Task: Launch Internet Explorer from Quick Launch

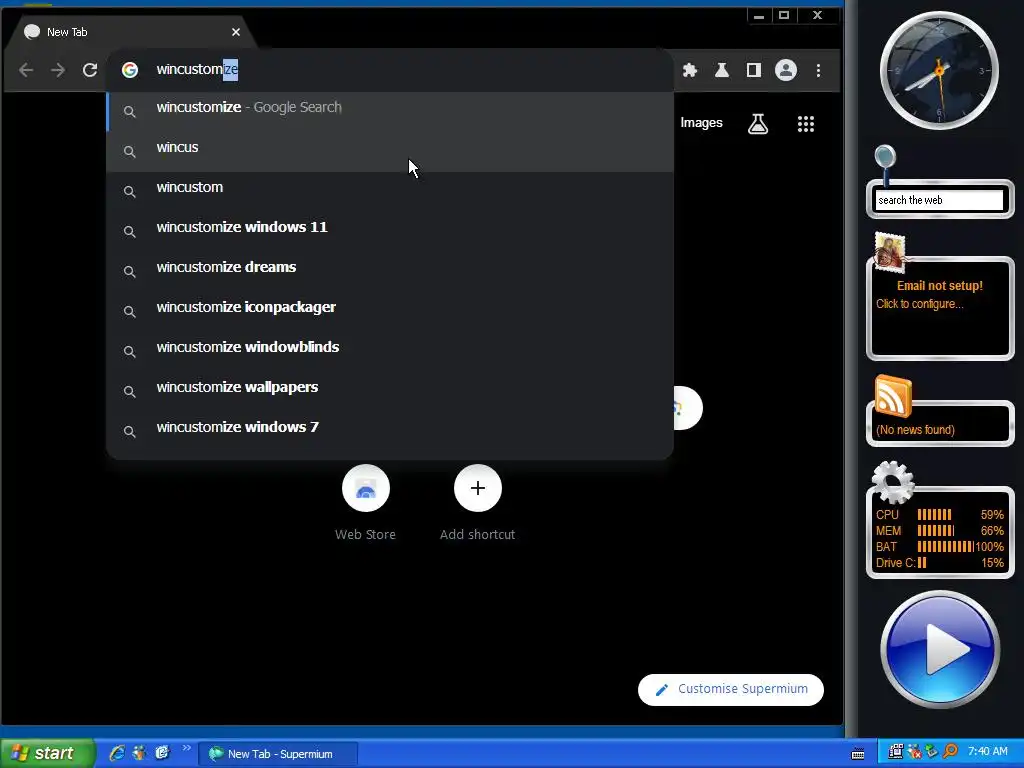Action: tap(117, 753)
